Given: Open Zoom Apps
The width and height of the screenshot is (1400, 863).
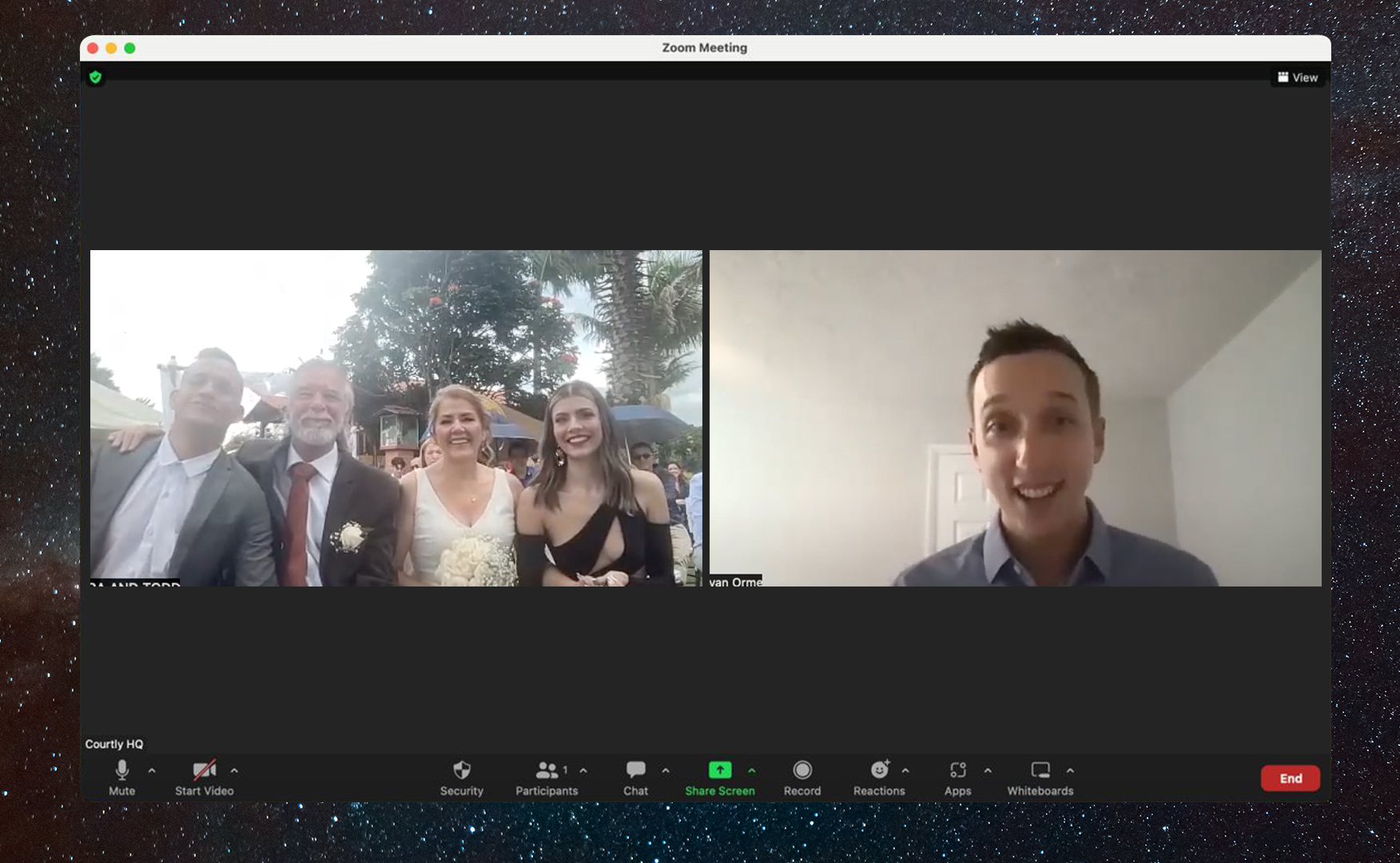Looking at the screenshot, I should tap(958, 777).
